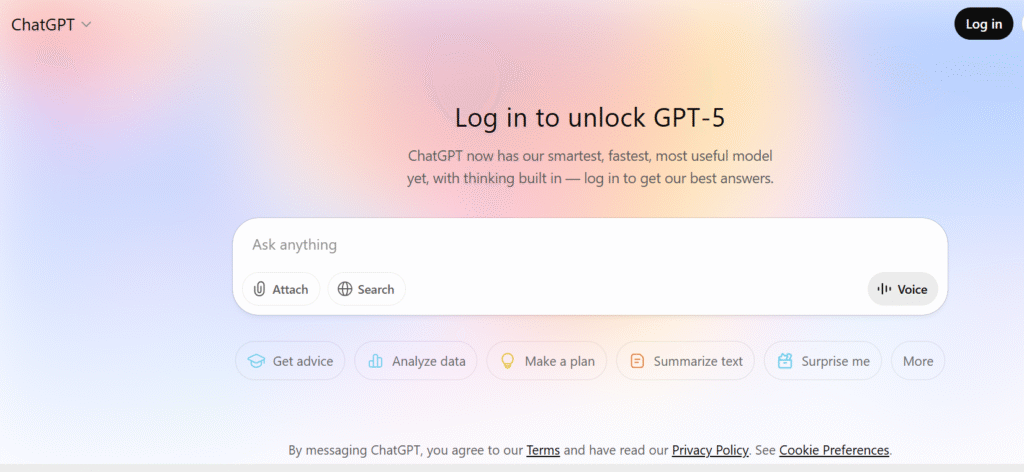Screen dimensions: 1024x472
Task: Click the graduation cap Get advice icon
Action: point(257,361)
